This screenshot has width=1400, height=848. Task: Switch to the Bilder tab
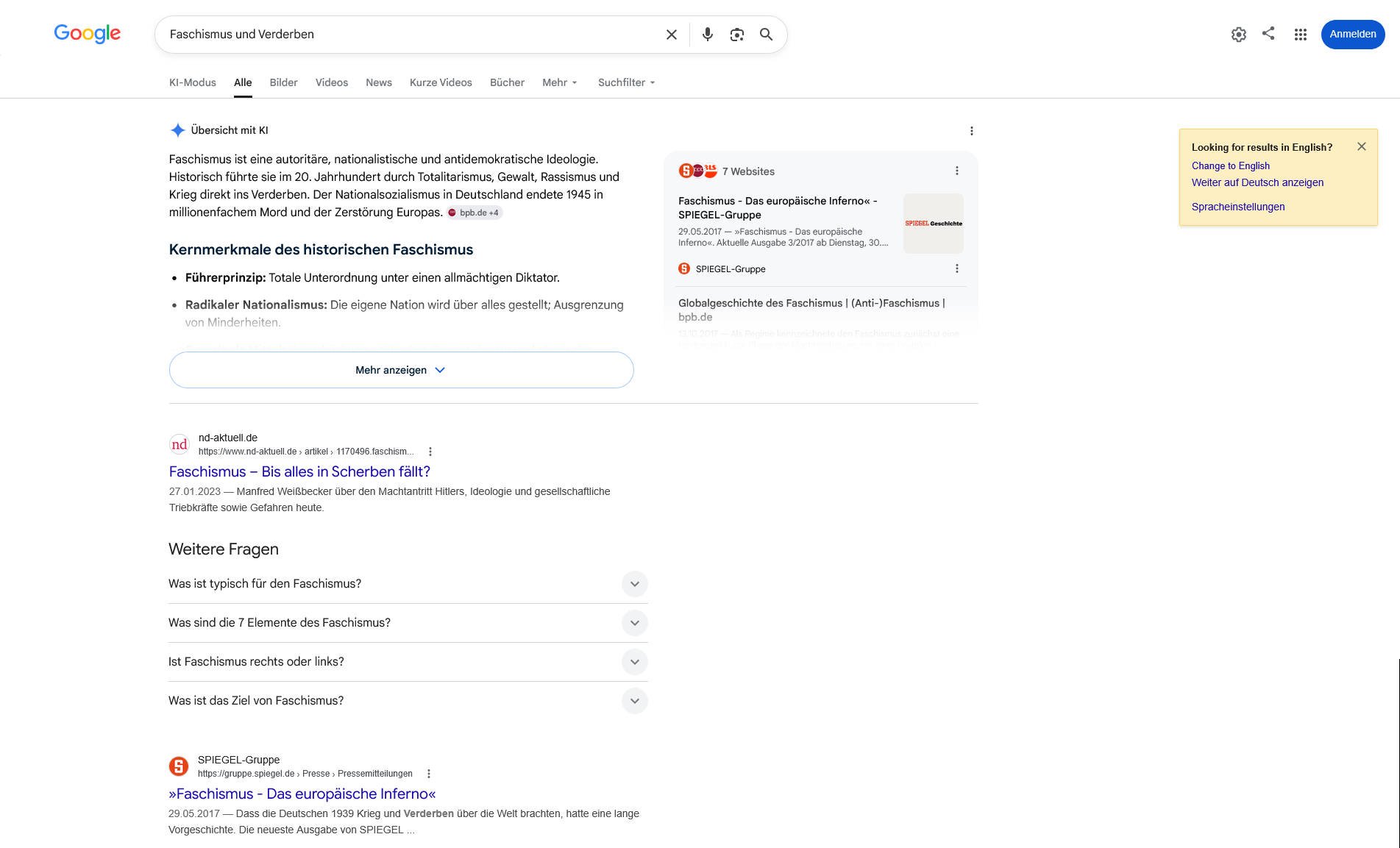(x=284, y=82)
